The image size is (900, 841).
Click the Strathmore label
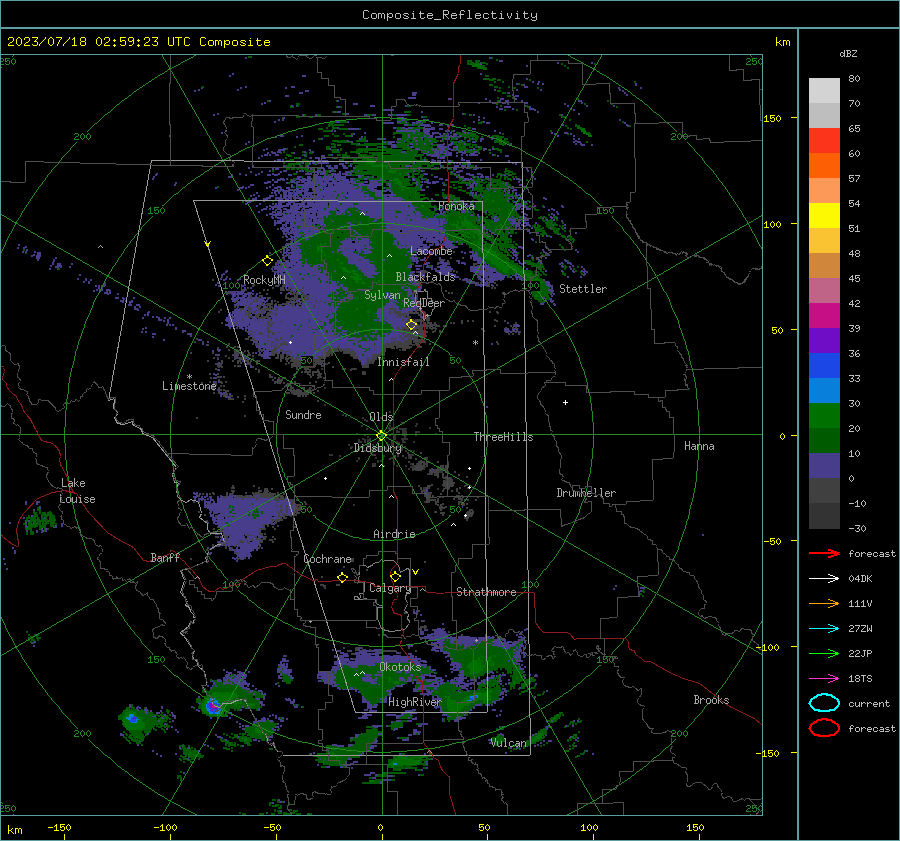(x=486, y=592)
